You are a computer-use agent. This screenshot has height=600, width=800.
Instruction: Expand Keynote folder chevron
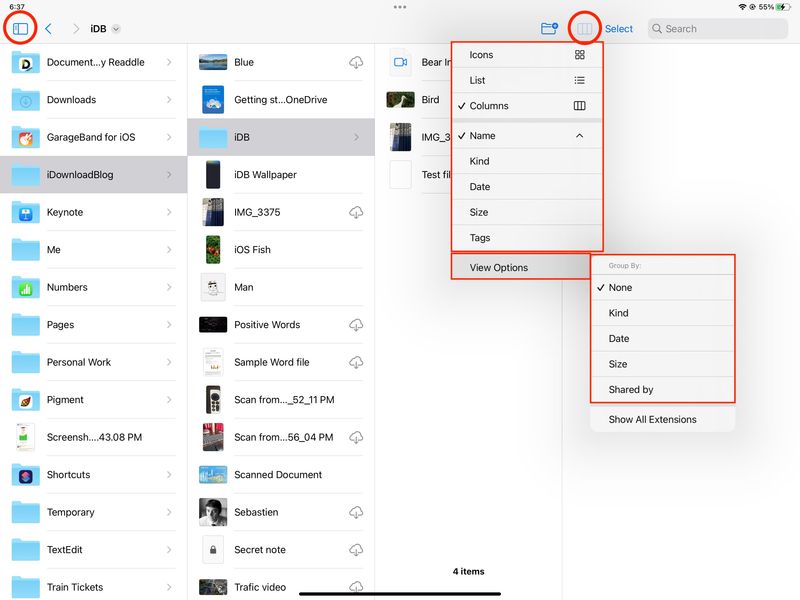tap(169, 212)
